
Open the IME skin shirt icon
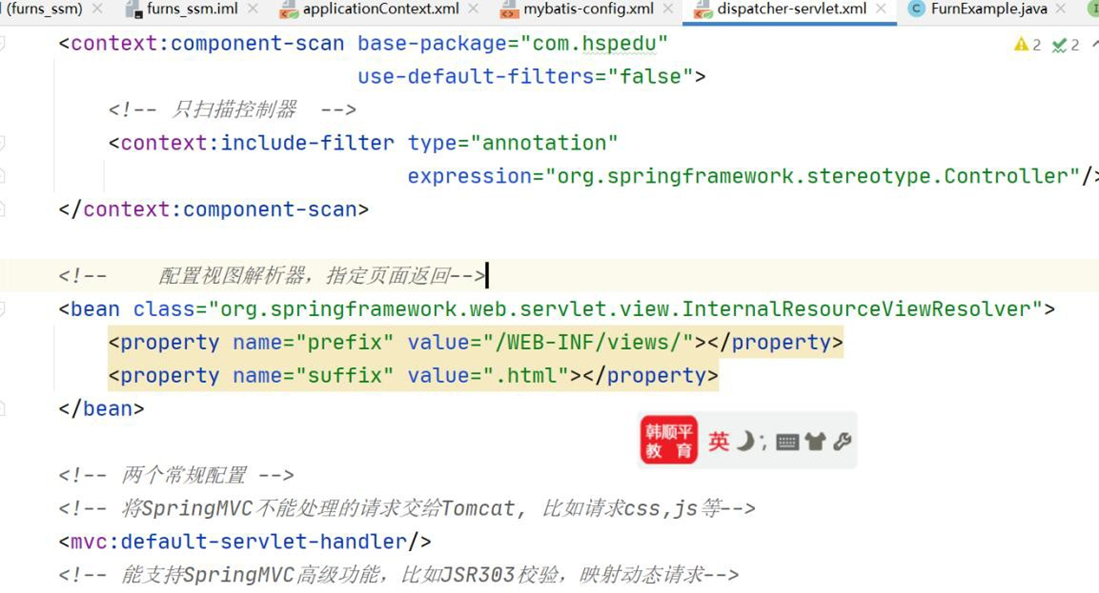(x=815, y=442)
